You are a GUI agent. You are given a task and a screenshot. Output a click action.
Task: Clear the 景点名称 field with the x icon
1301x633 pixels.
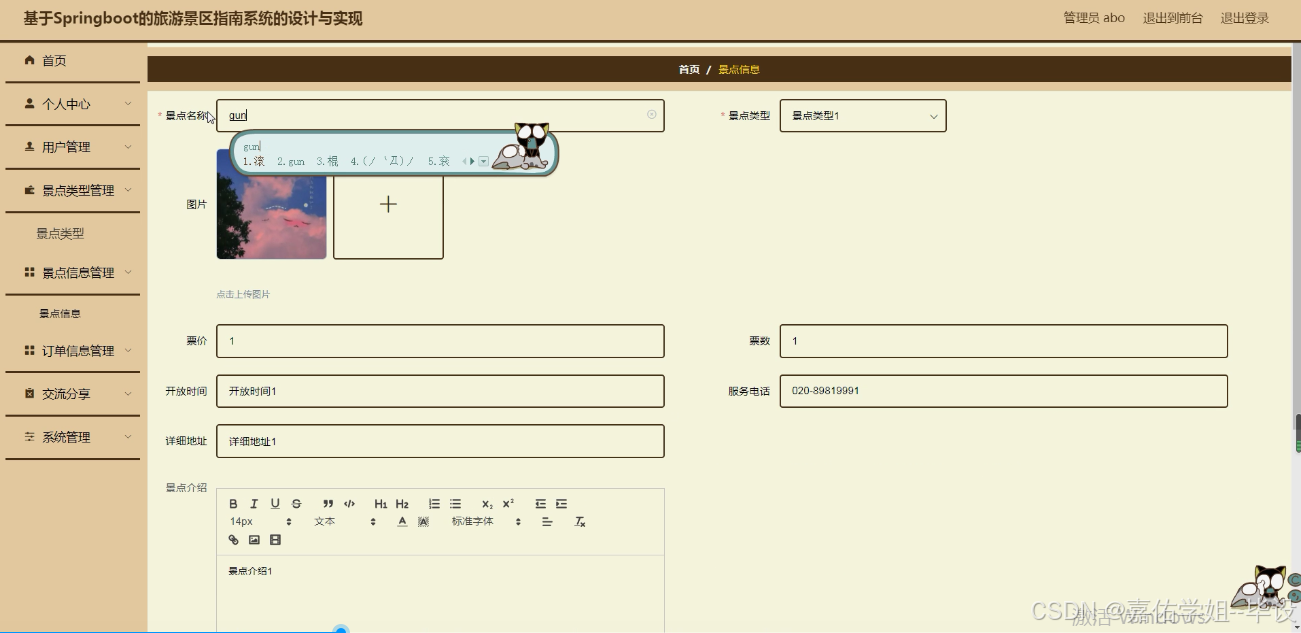point(651,115)
